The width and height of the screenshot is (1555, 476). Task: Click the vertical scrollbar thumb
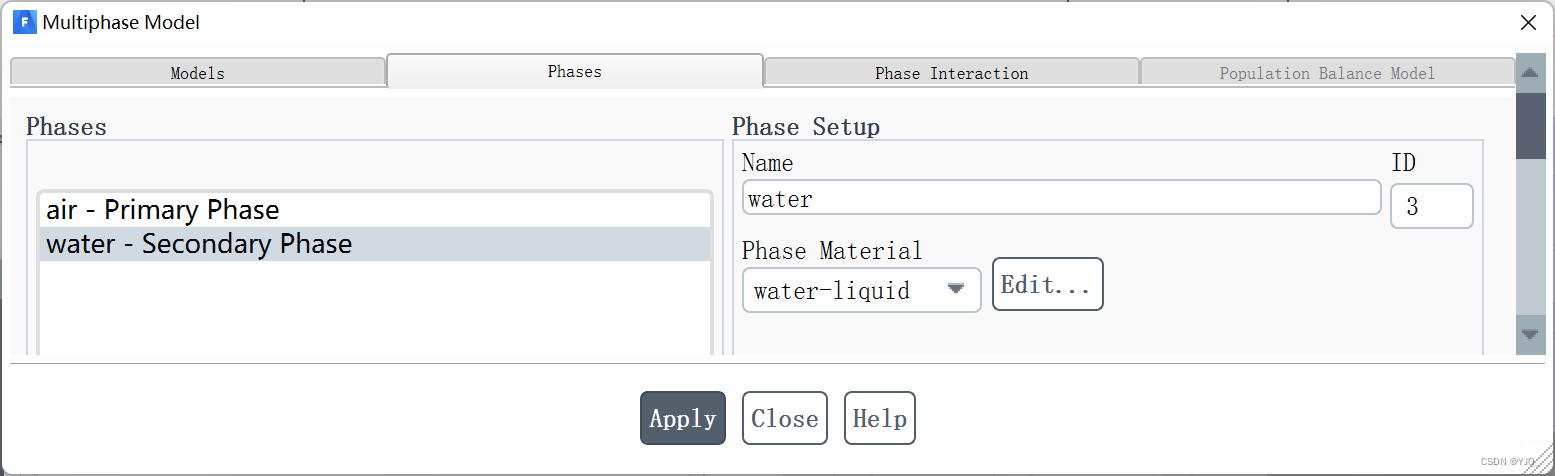click(x=1530, y=124)
